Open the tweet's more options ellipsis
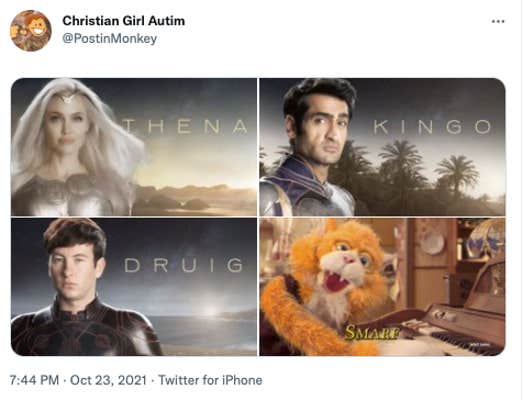Screen dimensions: 523x400 coord(498,21)
